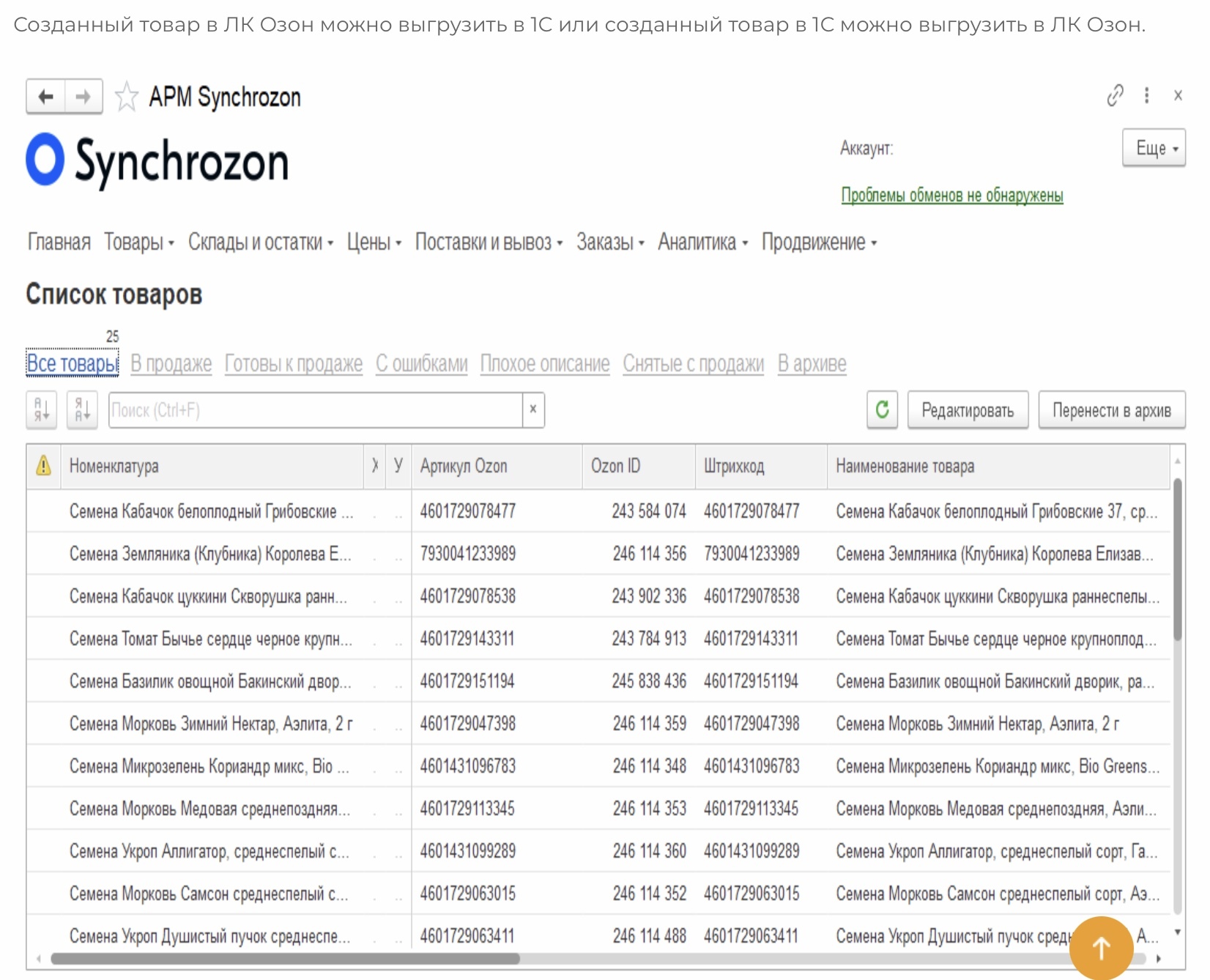Switch to the В продаже tab
1210x980 pixels.
(x=171, y=363)
